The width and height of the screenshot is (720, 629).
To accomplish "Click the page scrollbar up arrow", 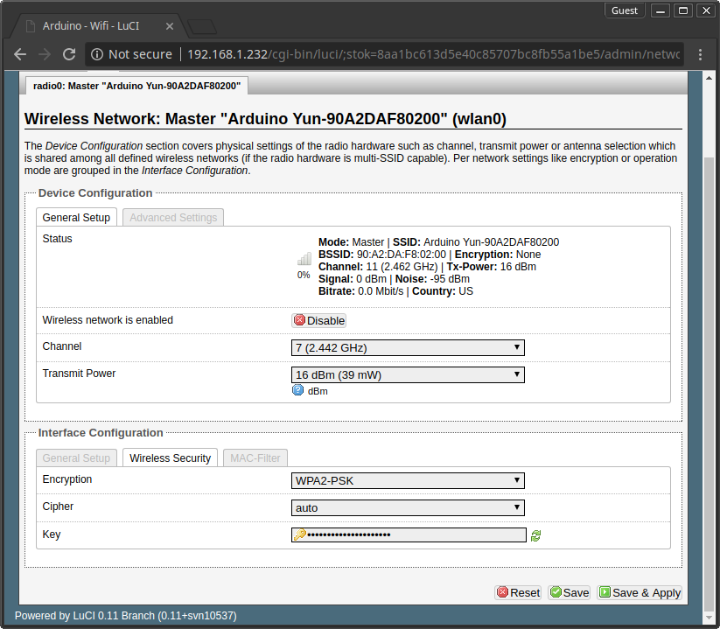I will tap(709, 78).
